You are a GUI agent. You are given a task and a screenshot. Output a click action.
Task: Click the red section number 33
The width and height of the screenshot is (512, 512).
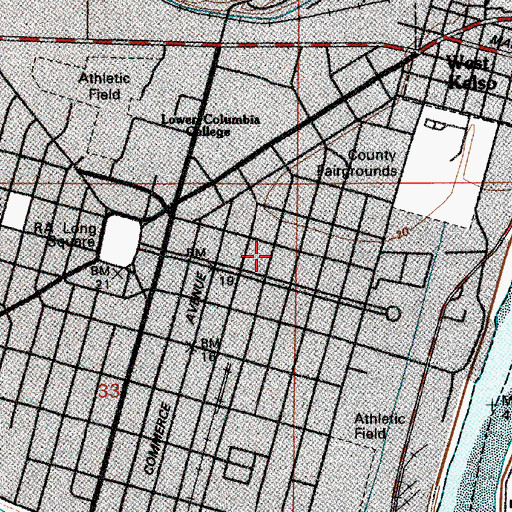tap(109, 391)
